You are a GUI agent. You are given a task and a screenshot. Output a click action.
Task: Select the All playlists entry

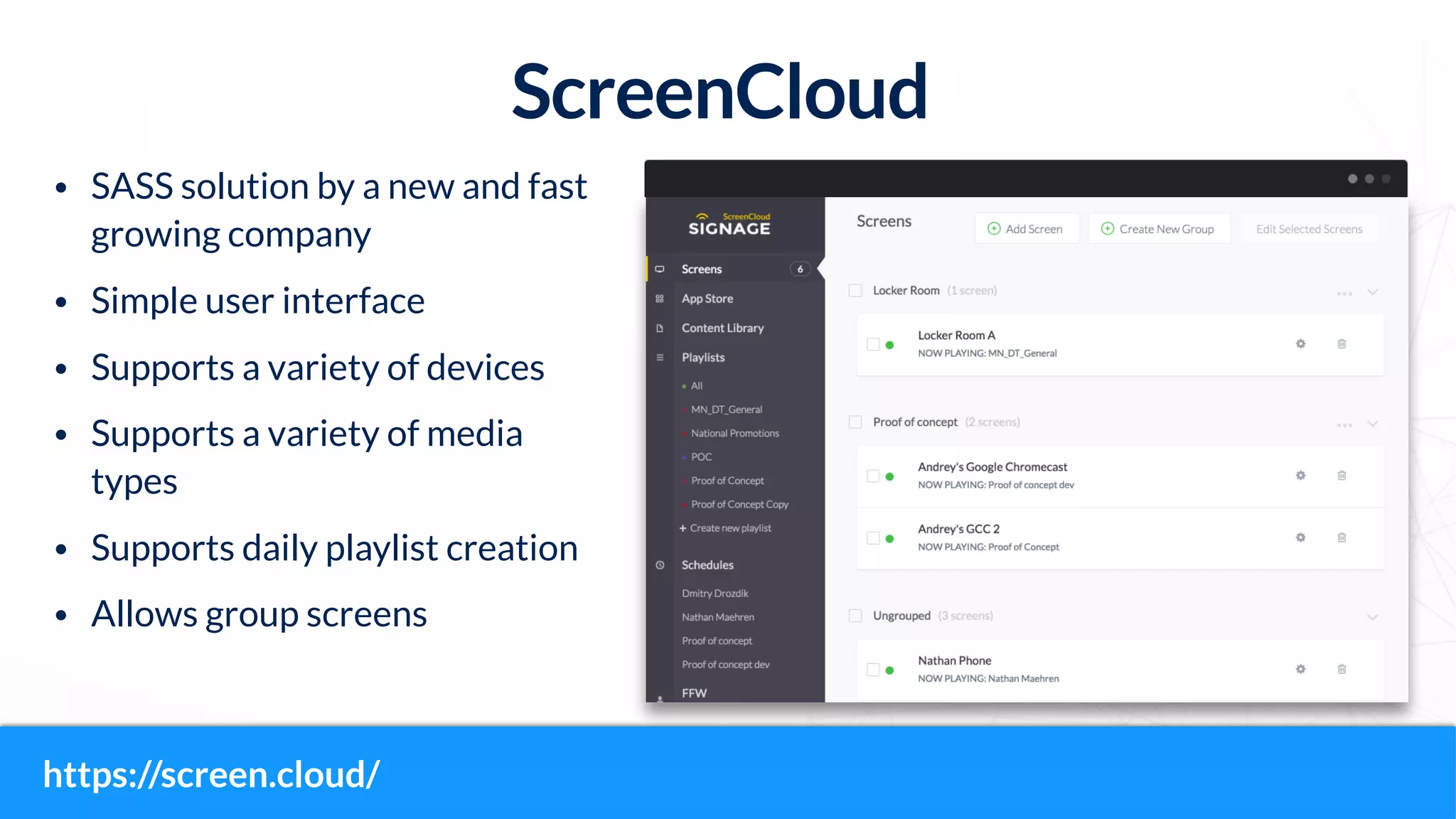pos(697,385)
